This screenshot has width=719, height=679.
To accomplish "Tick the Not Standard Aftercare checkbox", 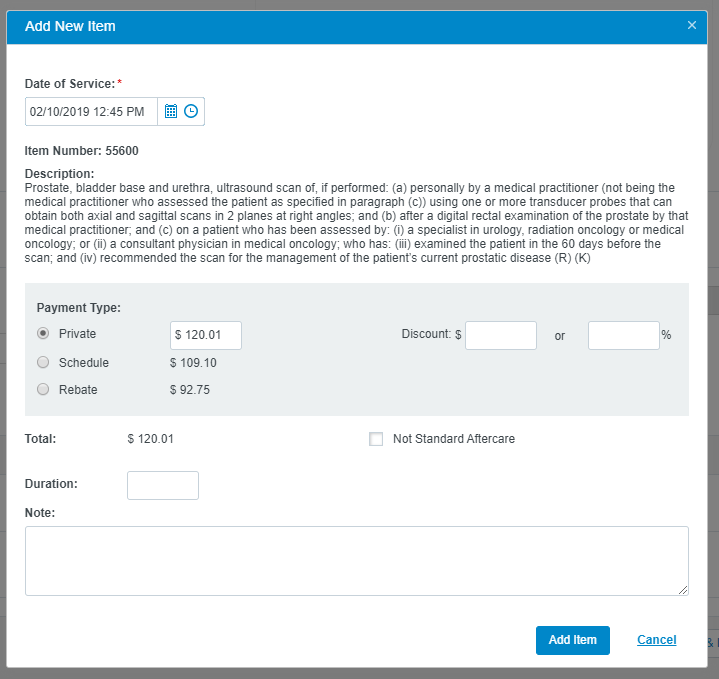I will (x=376, y=439).
